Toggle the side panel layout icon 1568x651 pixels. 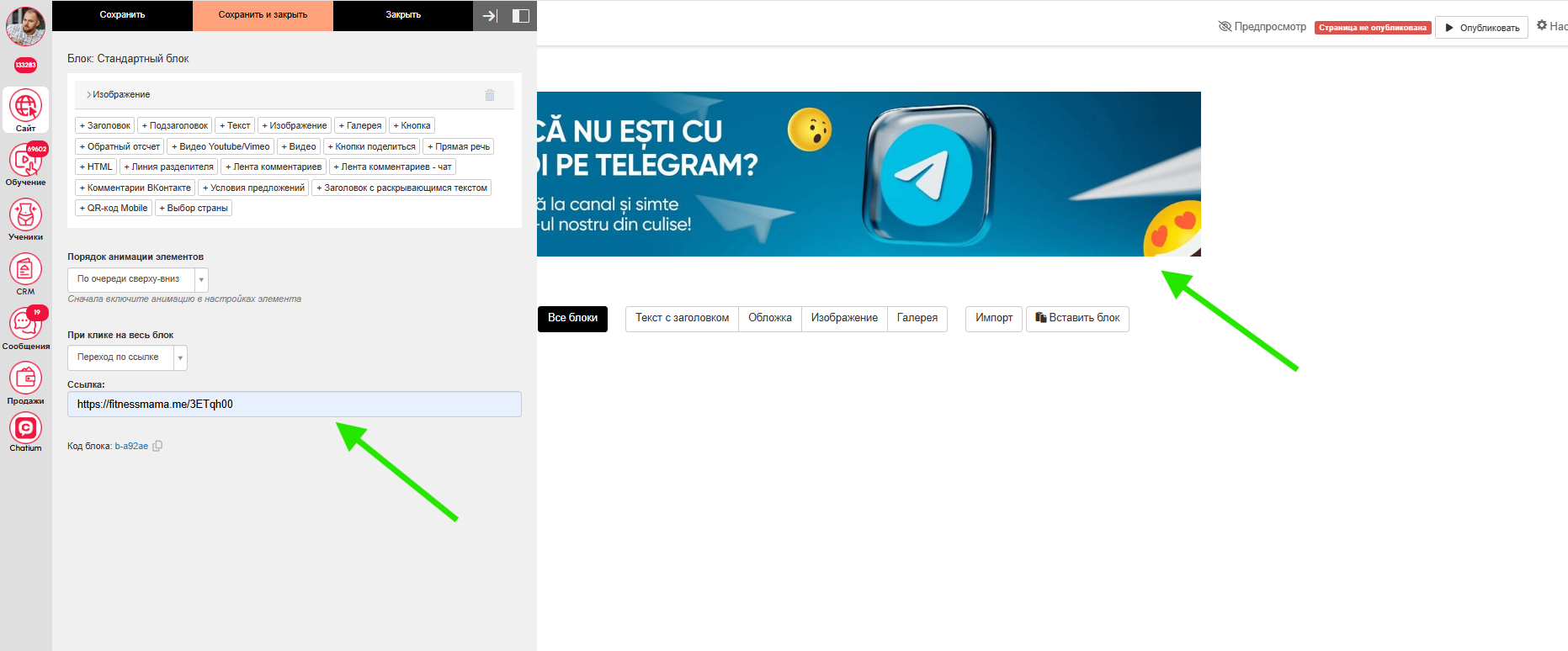tap(520, 15)
